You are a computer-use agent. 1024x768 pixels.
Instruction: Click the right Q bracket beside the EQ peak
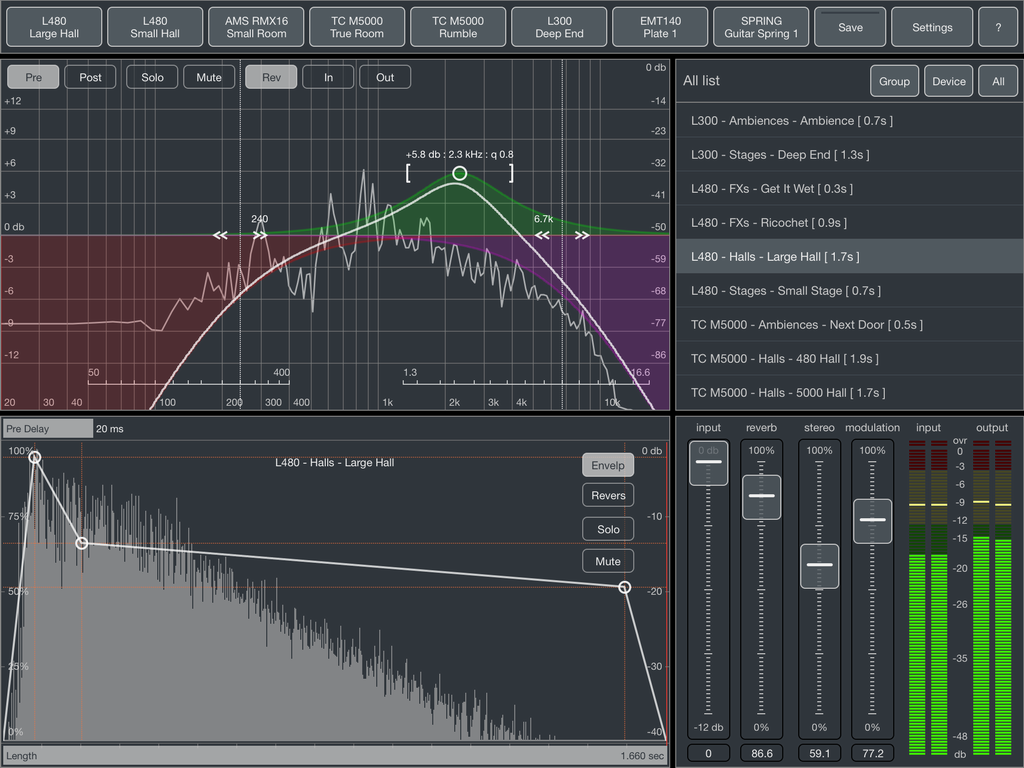pos(511,172)
